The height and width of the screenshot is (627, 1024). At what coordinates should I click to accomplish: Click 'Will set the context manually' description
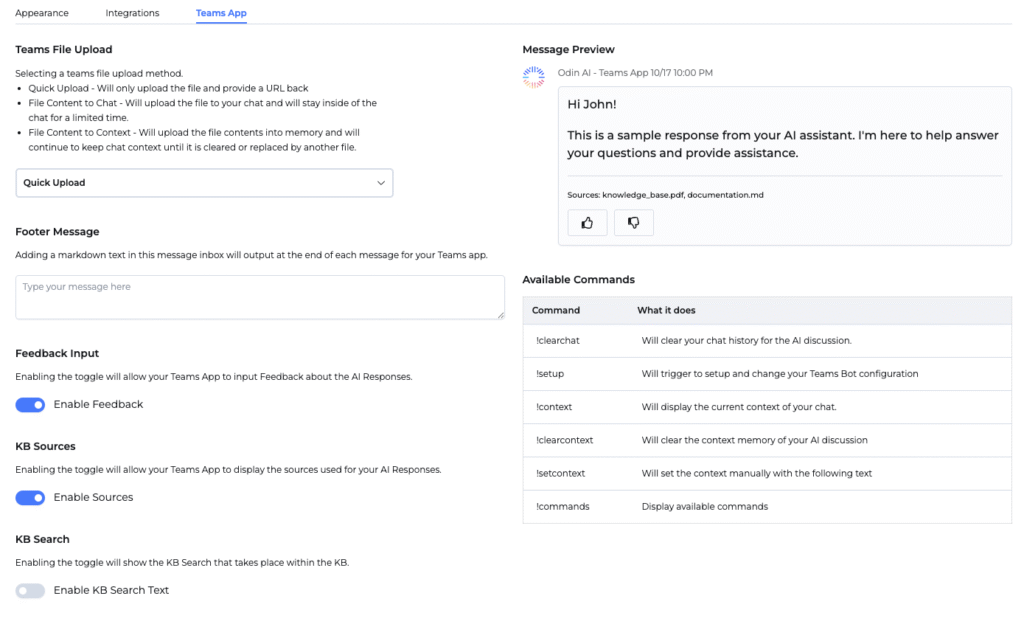756,474
